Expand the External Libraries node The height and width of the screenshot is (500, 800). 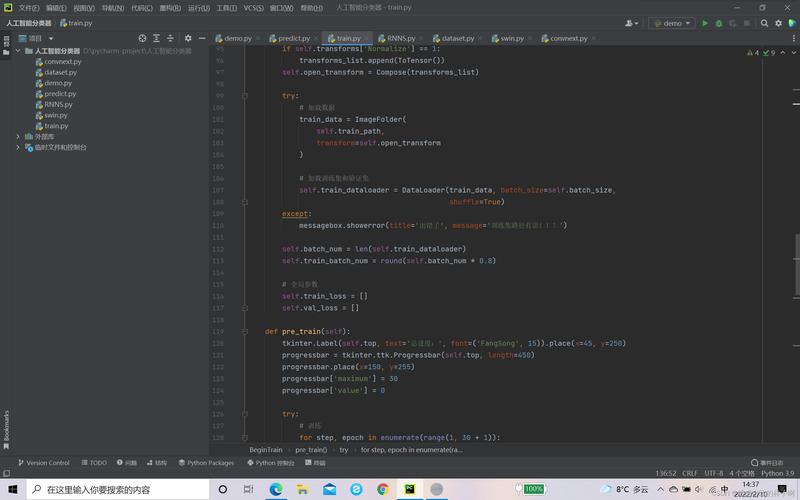coord(18,136)
